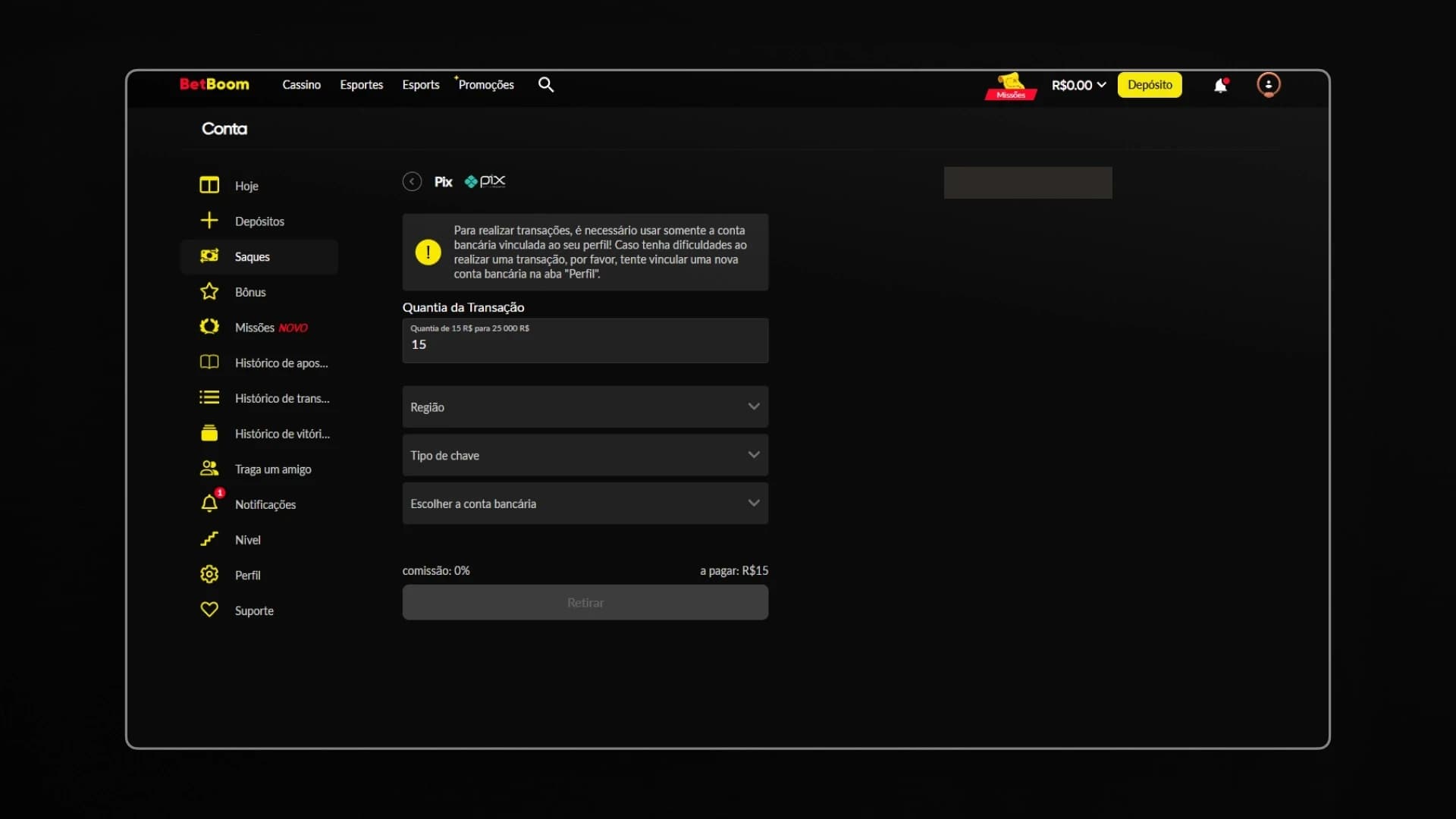Click the search magnifier icon

[x=545, y=85]
